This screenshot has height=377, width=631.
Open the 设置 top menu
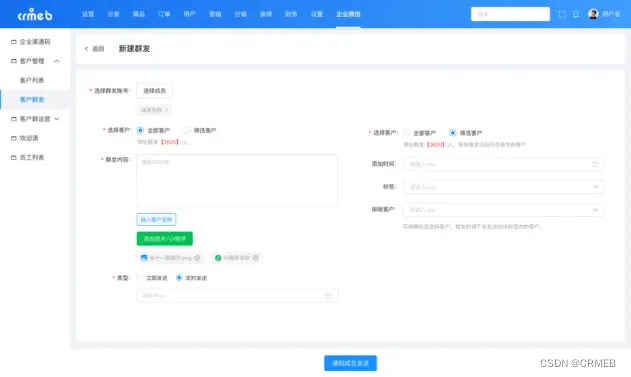(x=317, y=14)
